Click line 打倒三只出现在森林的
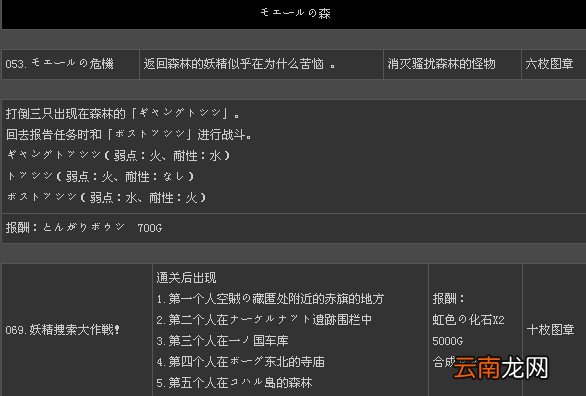586x396 pixels. [123, 113]
